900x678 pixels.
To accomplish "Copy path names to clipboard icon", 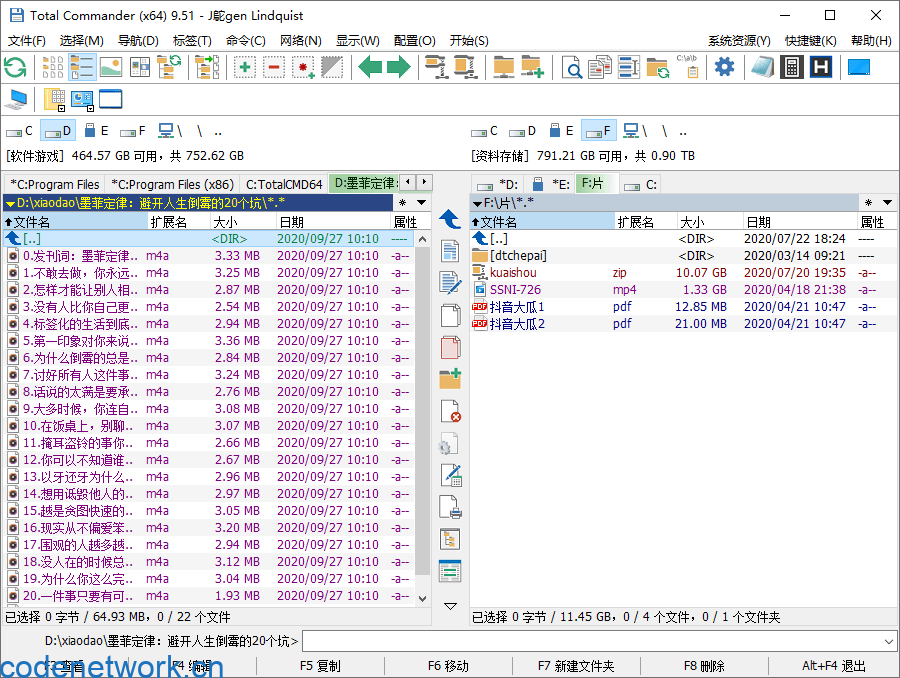I will click(x=687, y=67).
